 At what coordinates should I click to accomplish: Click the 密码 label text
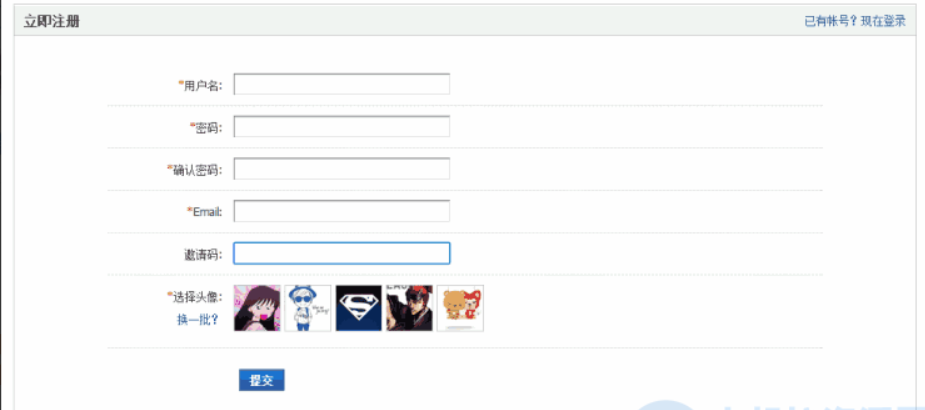[x=208, y=127]
